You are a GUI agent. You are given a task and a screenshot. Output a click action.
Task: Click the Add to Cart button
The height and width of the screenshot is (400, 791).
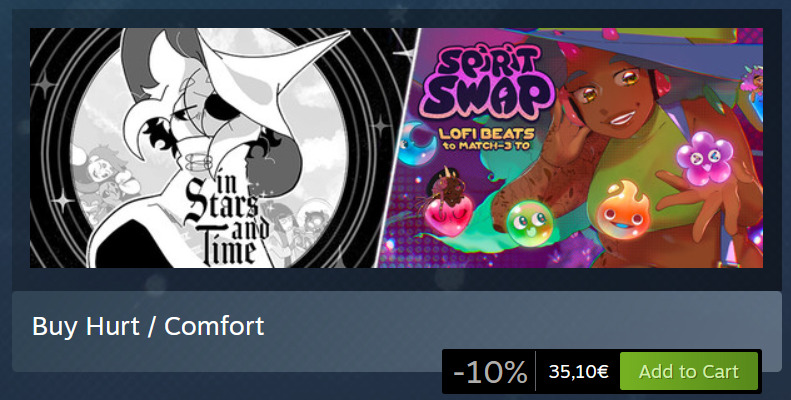coord(689,372)
